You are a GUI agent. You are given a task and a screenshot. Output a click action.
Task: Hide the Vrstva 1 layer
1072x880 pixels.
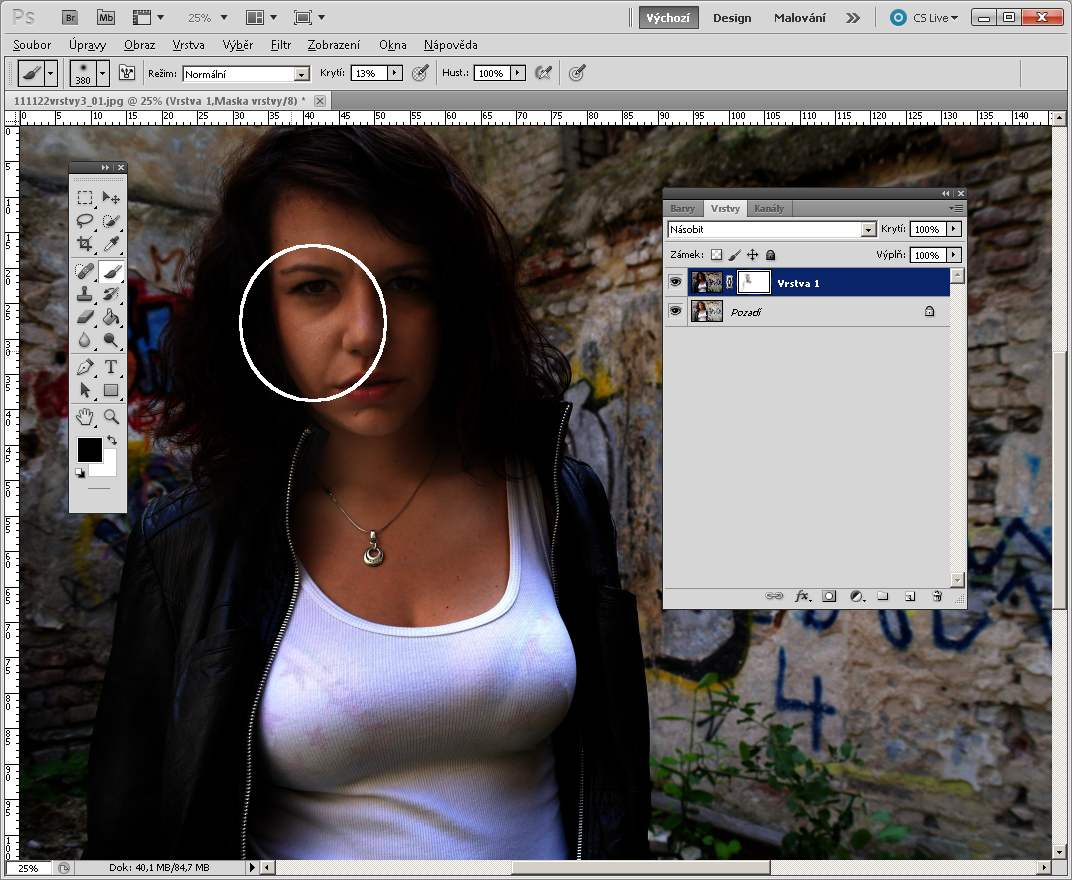pos(676,283)
